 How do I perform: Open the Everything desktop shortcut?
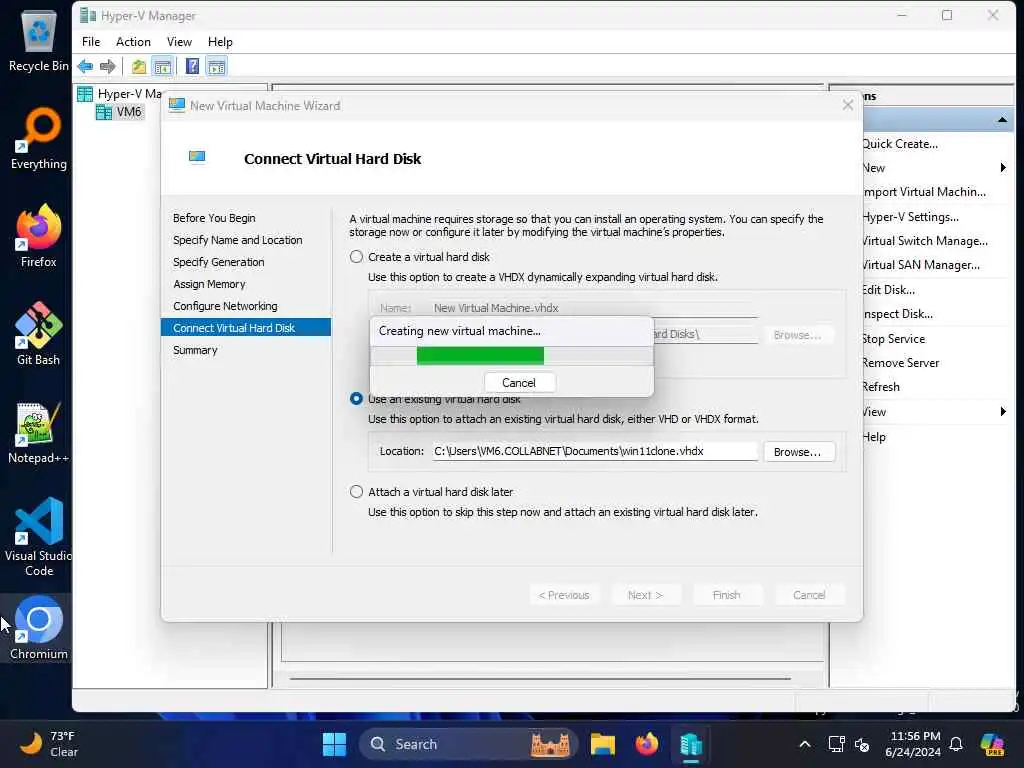(39, 138)
